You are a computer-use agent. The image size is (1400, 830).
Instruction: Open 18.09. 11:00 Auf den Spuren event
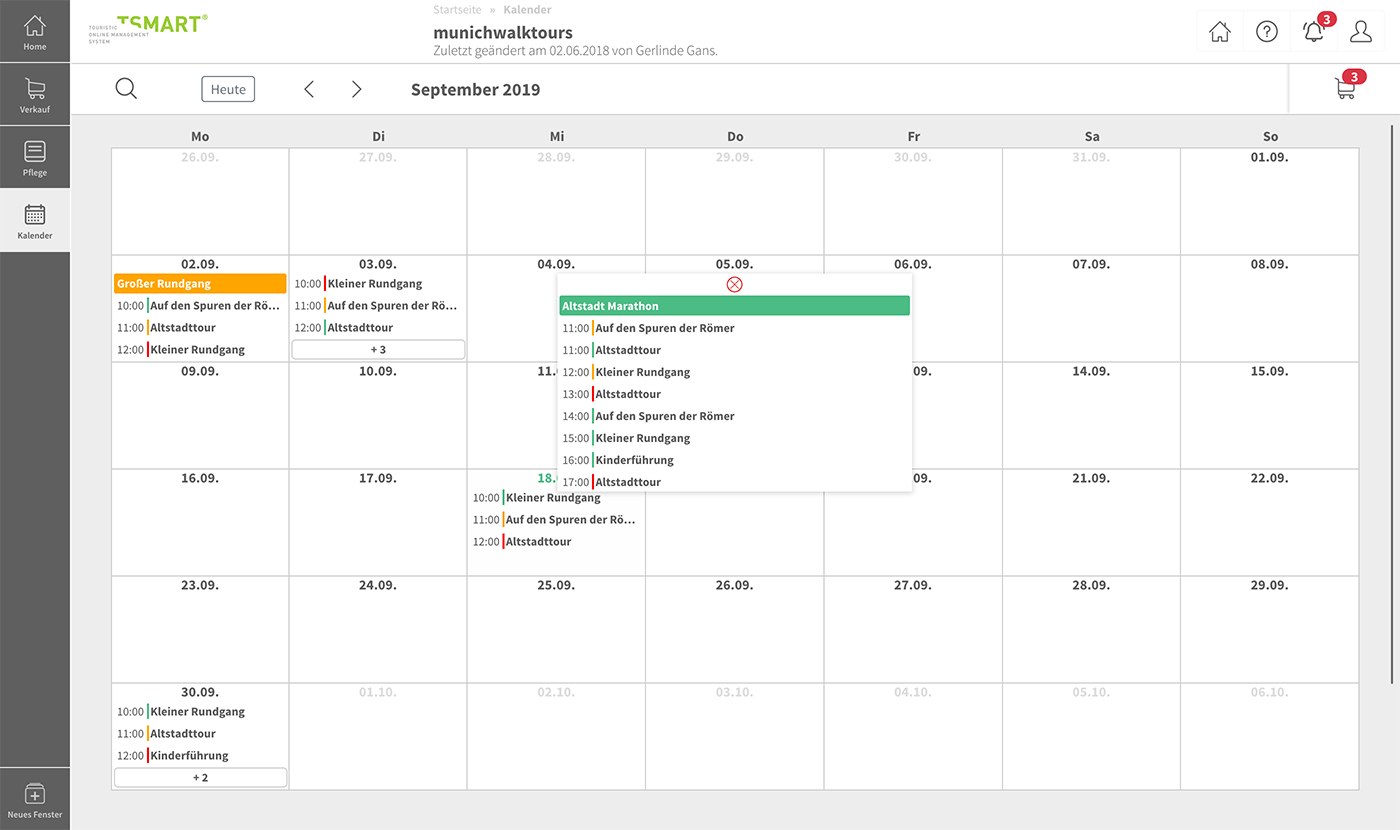pos(556,520)
